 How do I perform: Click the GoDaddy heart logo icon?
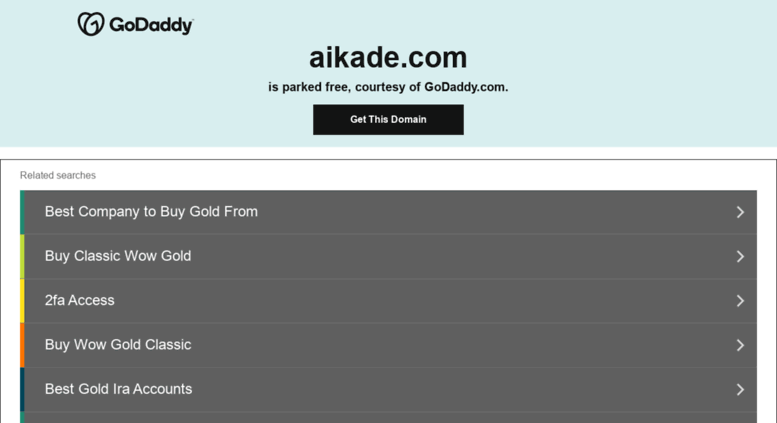click(x=91, y=24)
